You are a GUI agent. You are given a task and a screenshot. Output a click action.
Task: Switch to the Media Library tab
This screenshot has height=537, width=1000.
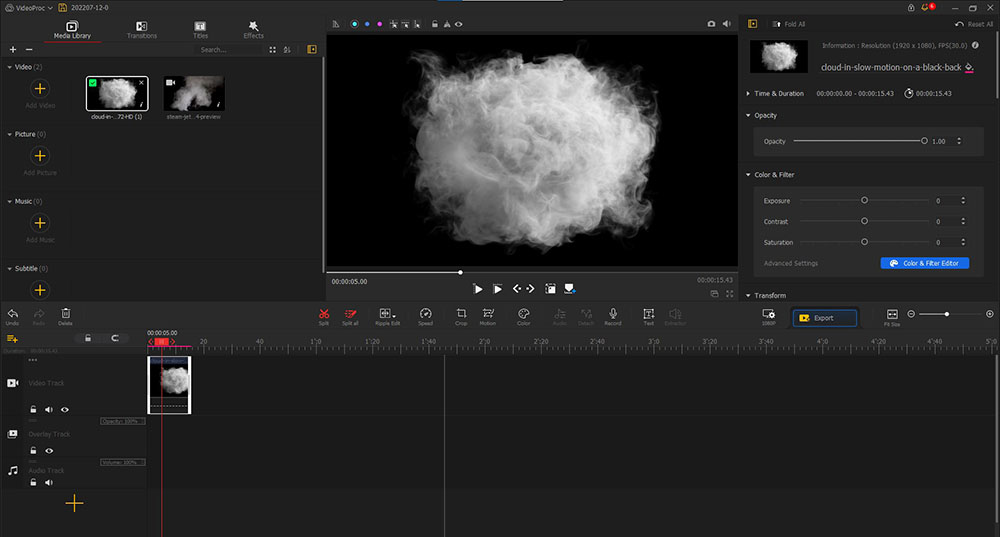pyautogui.click(x=72, y=30)
